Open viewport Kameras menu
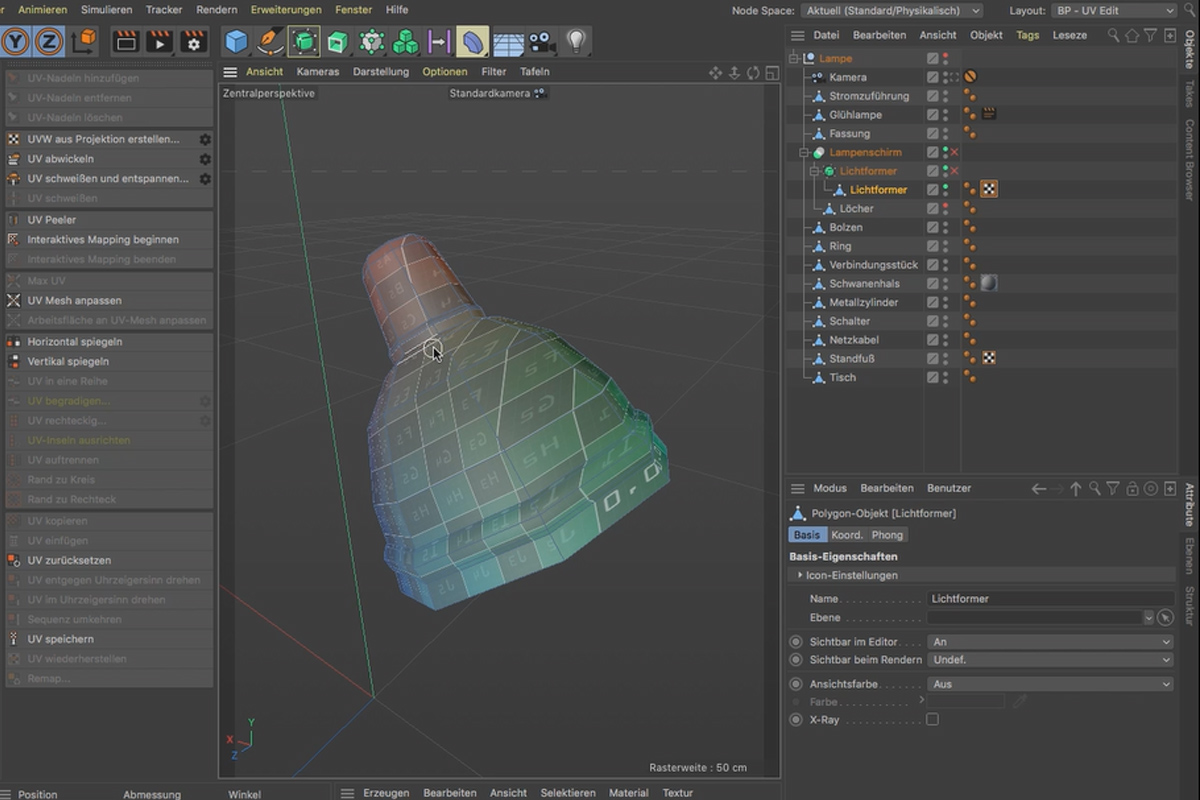Screen dimensions: 1200x800 [x=318, y=72]
